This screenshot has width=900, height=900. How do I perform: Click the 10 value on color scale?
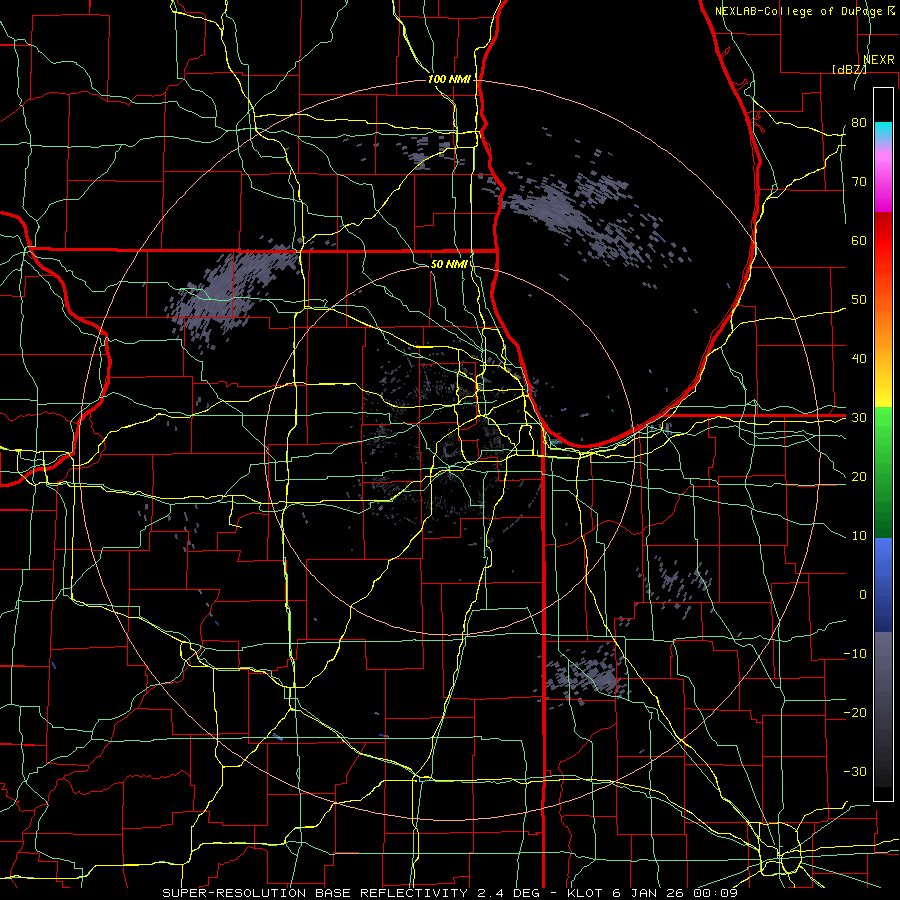(859, 536)
